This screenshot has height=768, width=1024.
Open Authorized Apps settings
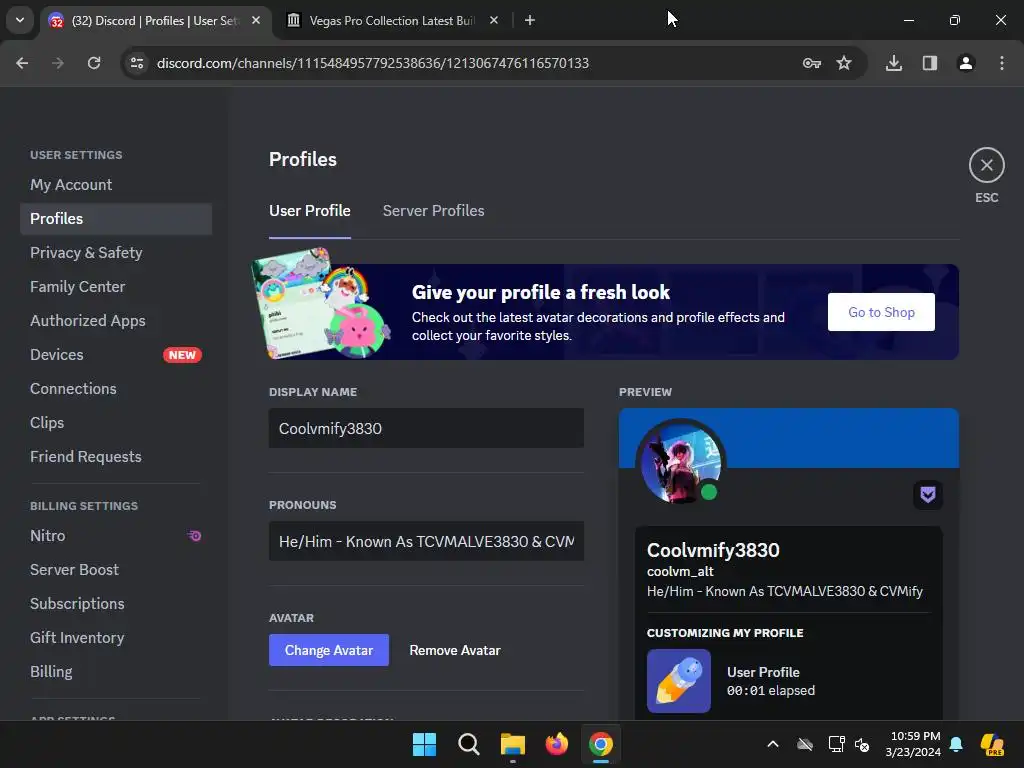coord(116,321)
